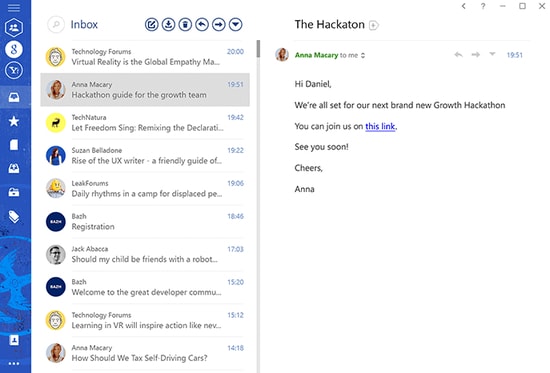The image size is (550, 373).
Task: Delete the message with the trash icon
Action: point(185,25)
